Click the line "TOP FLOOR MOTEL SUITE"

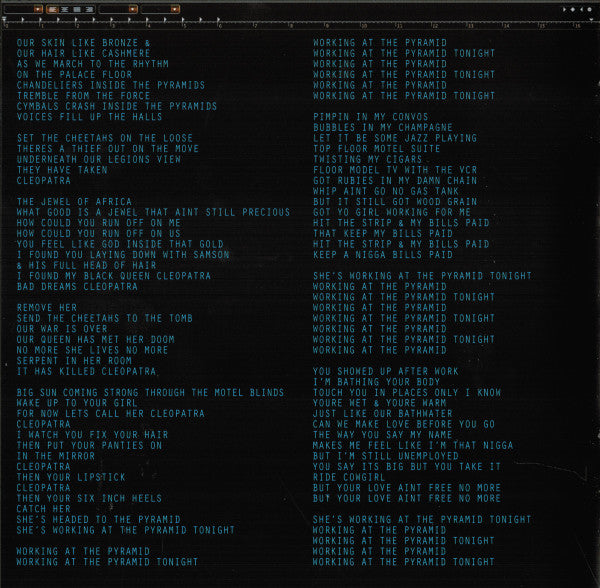(x=377, y=148)
